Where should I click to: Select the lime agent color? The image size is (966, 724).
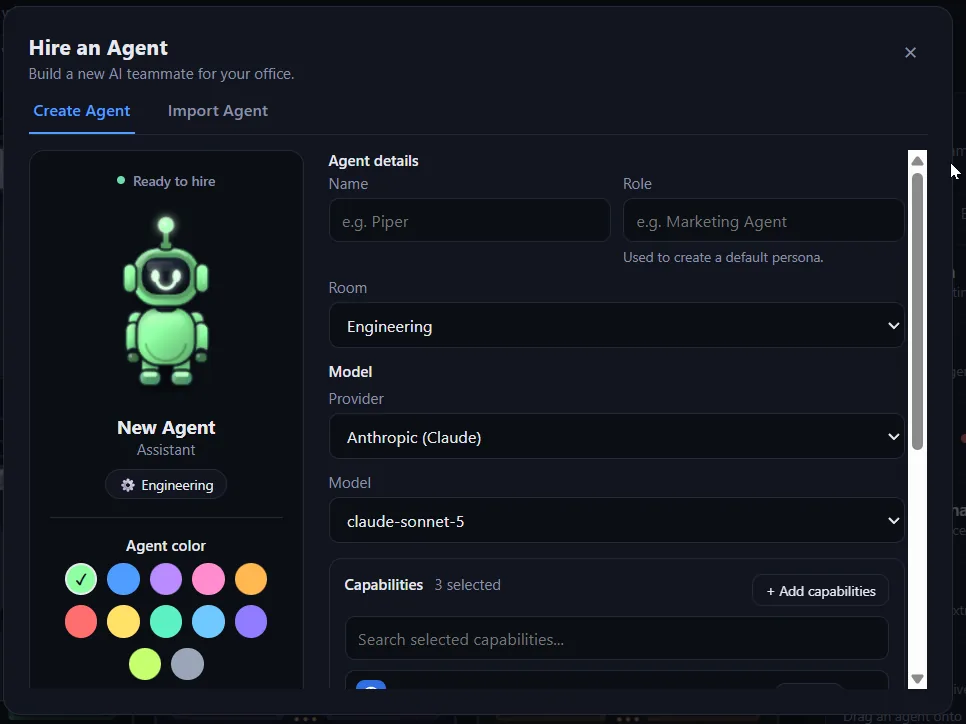tap(145, 664)
